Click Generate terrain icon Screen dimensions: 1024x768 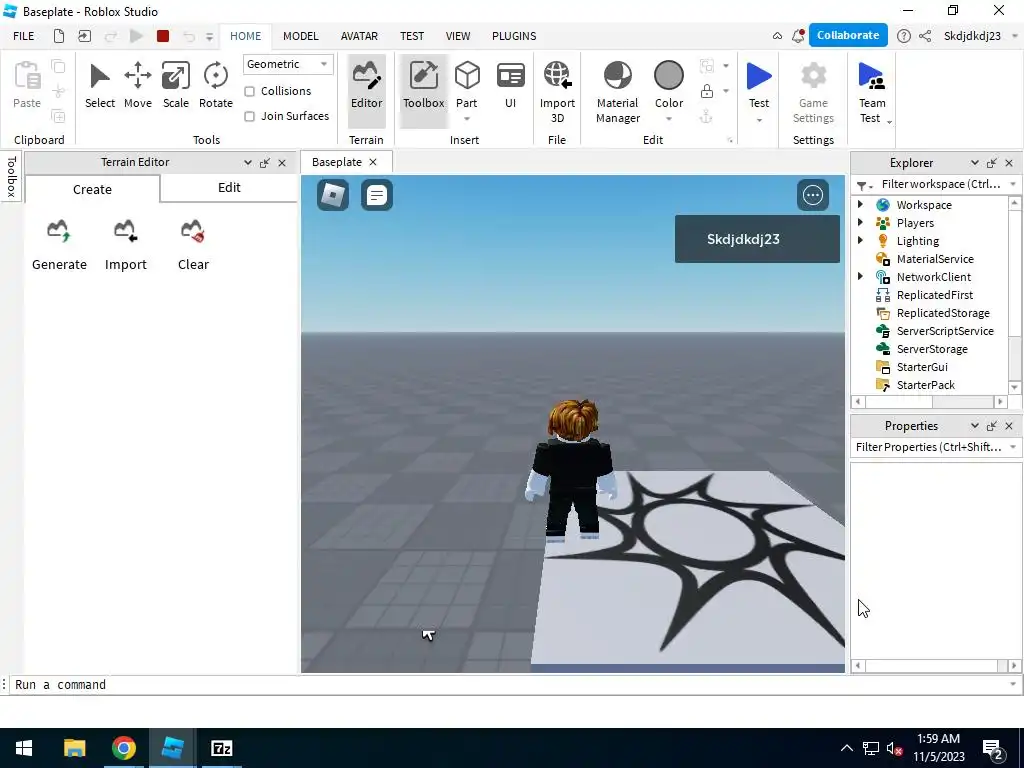(x=58, y=231)
